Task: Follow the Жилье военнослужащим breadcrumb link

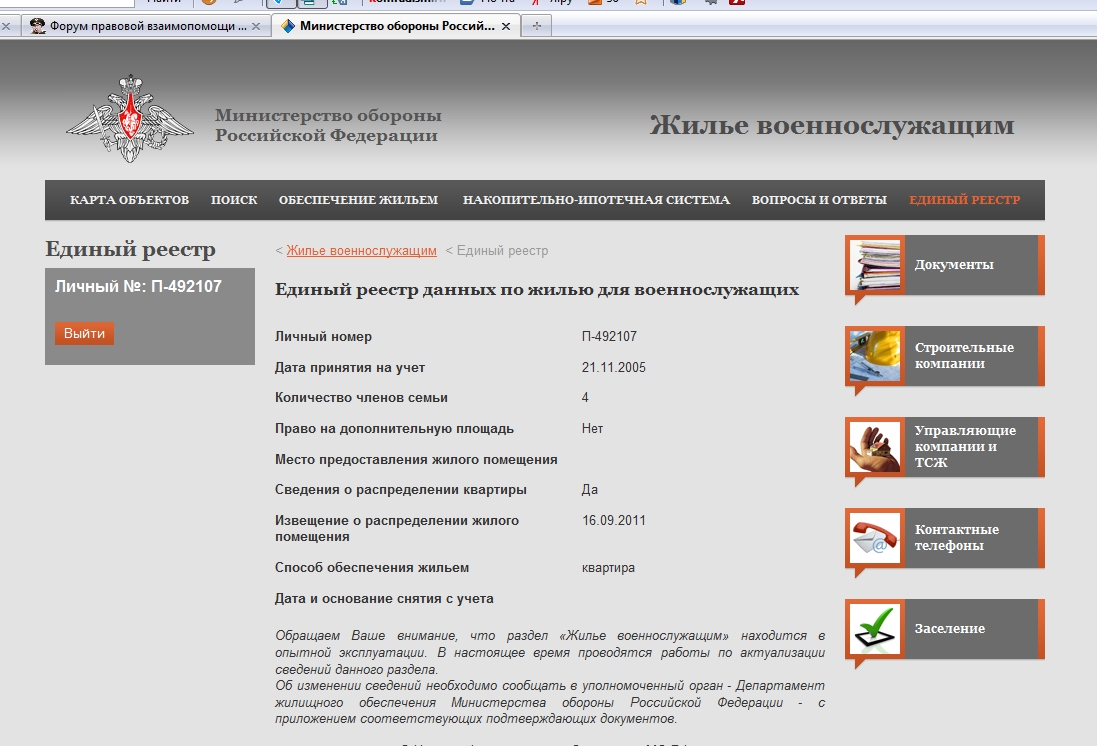Action: click(x=361, y=251)
